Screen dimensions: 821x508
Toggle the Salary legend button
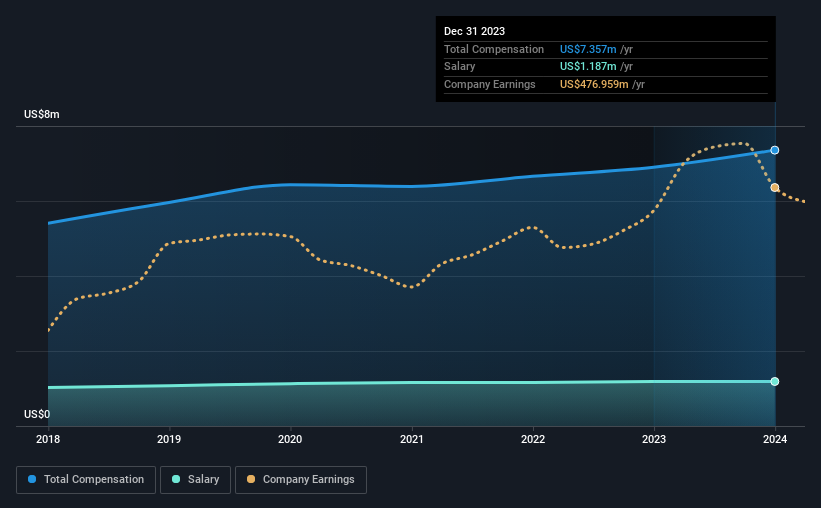(x=195, y=480)
